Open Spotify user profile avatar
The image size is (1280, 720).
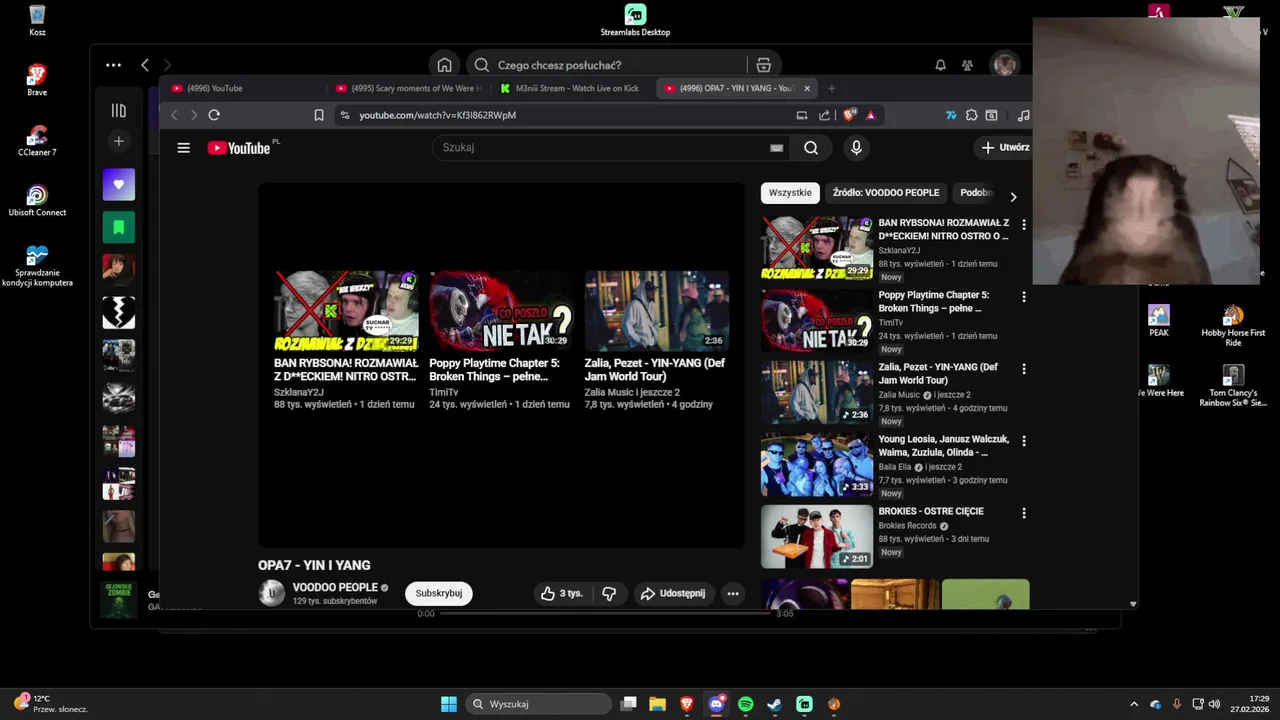(x=1004, y=65)
